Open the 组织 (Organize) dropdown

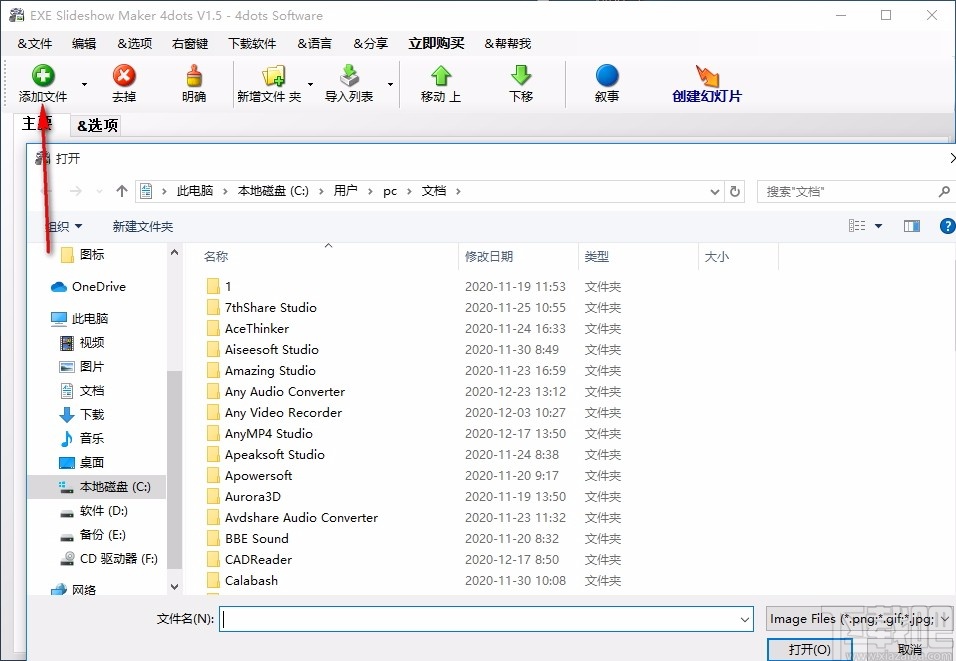(62, 226)
